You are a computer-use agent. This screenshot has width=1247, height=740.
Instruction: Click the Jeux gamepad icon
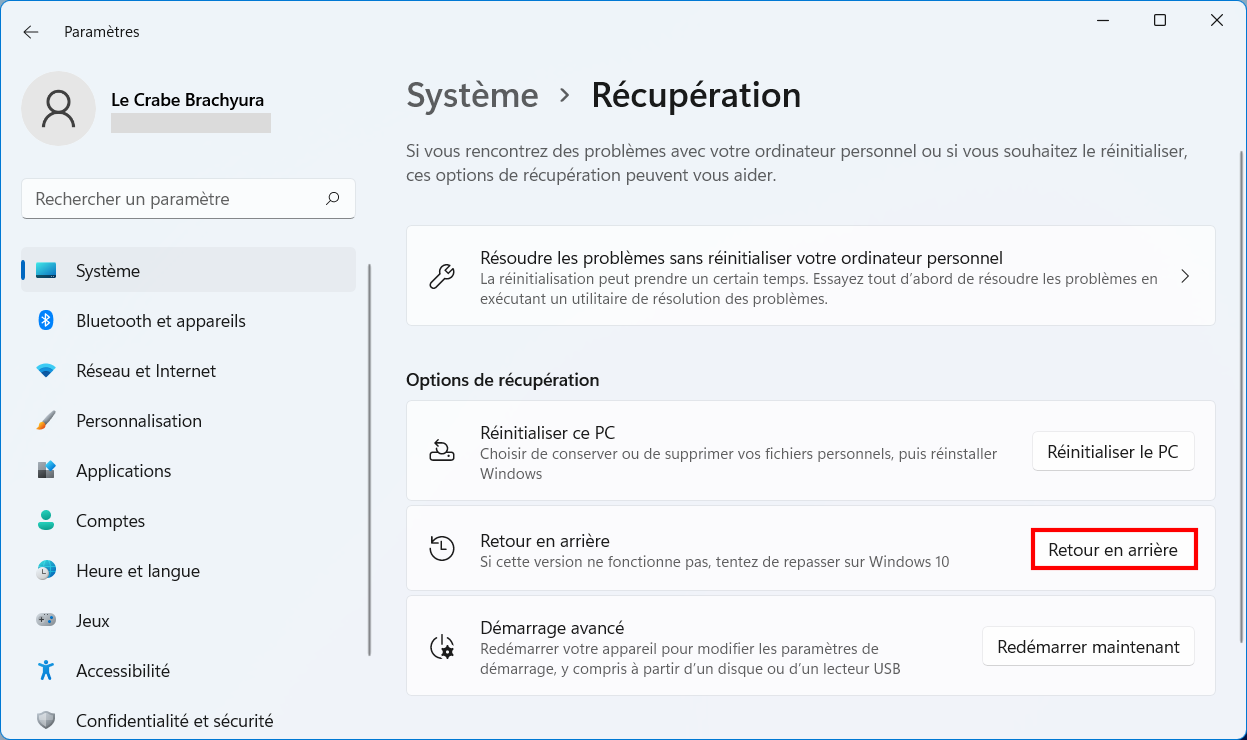pos(46,621)
